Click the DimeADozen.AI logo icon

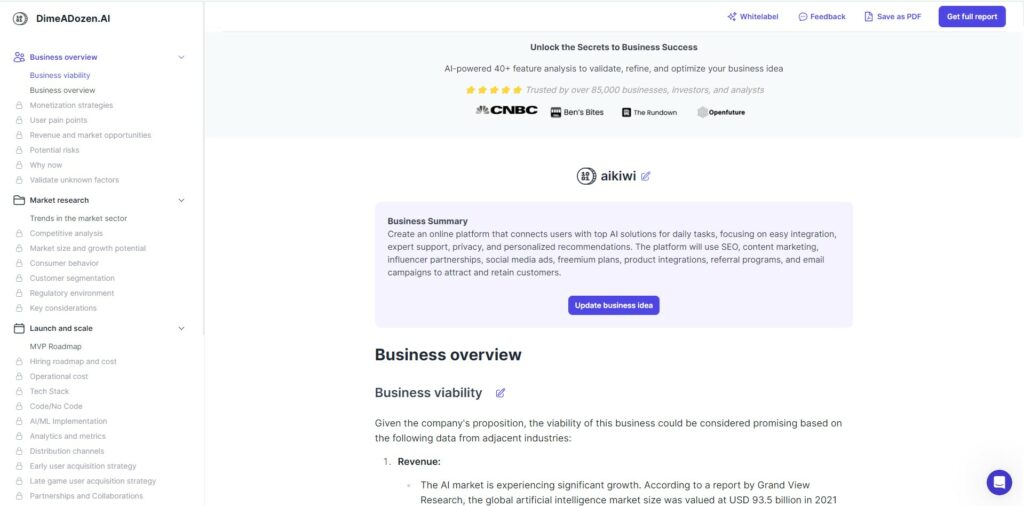(20, 18)
